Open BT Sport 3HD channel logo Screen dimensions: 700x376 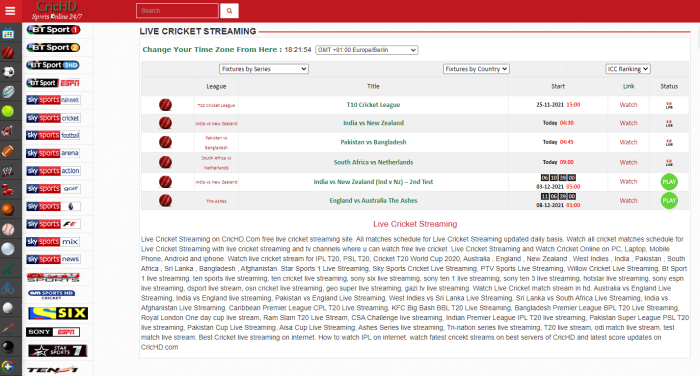(x=53, y=65)
